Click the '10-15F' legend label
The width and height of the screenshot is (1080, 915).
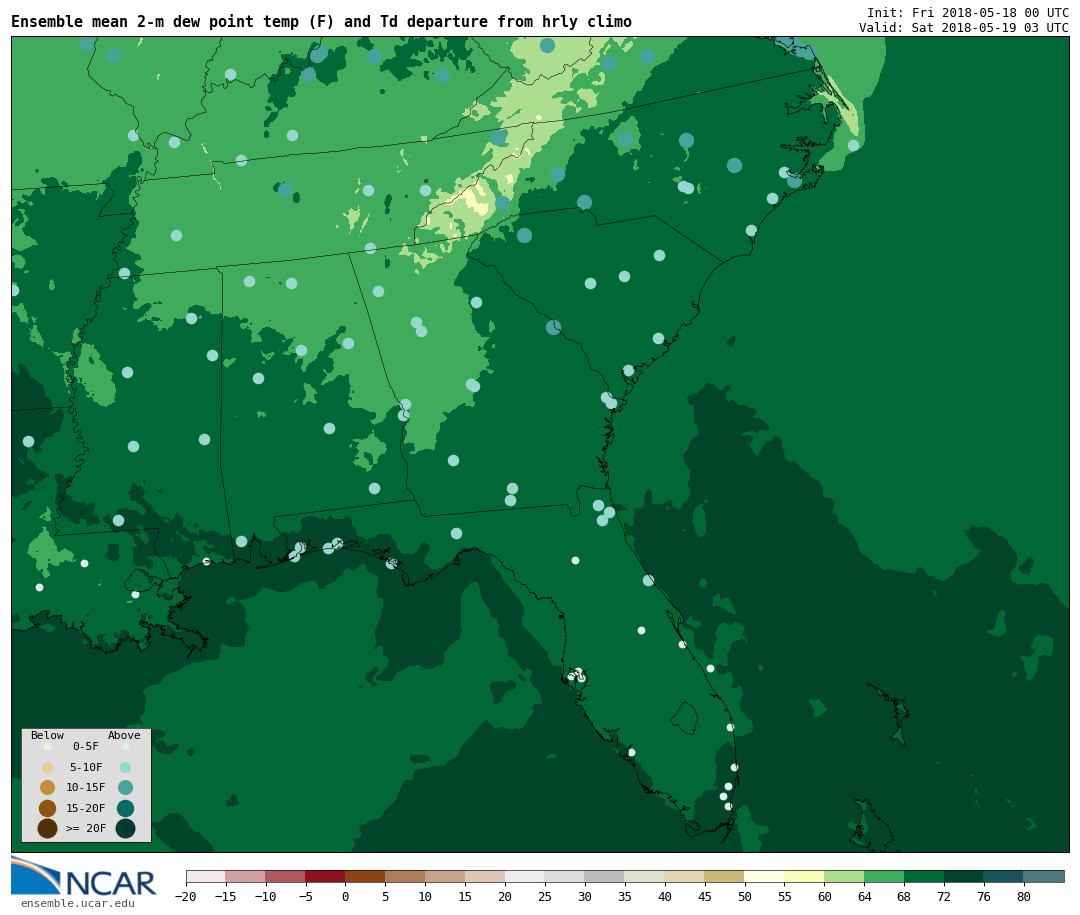[86, 787]
